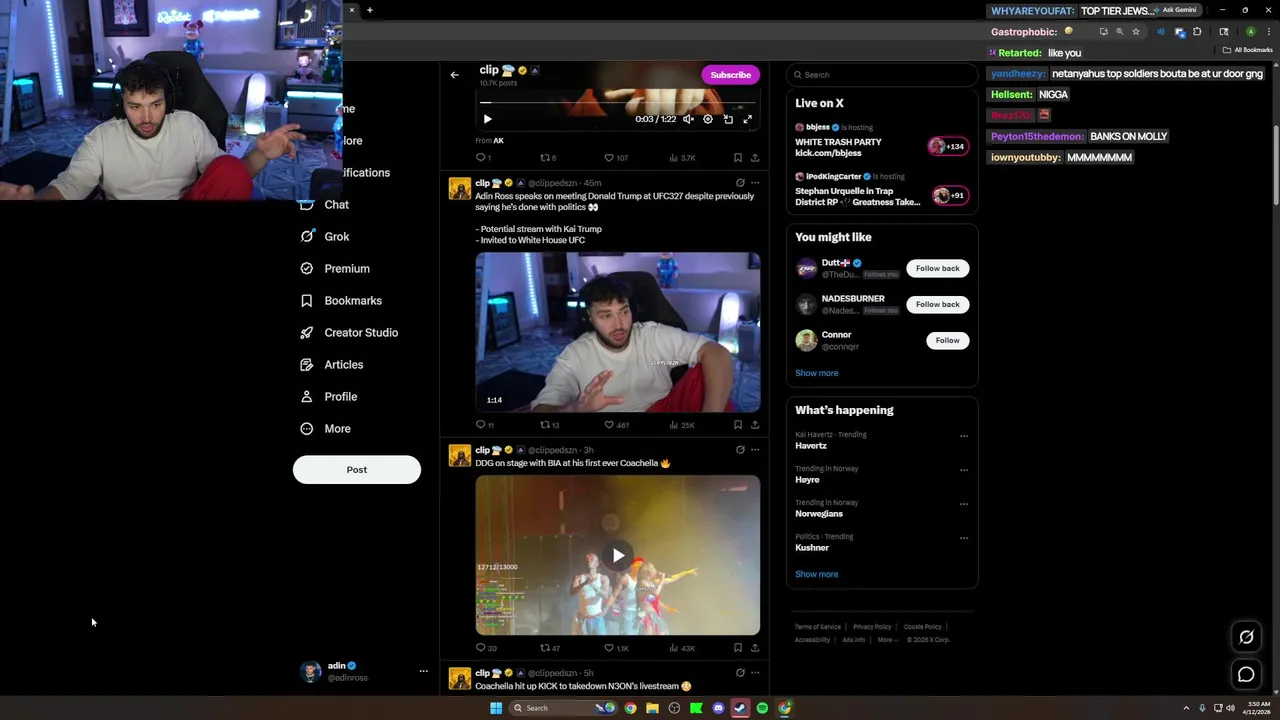Open Discord from the taskbar
Screen dimensions: 1280x720
(x=718, y=708)
